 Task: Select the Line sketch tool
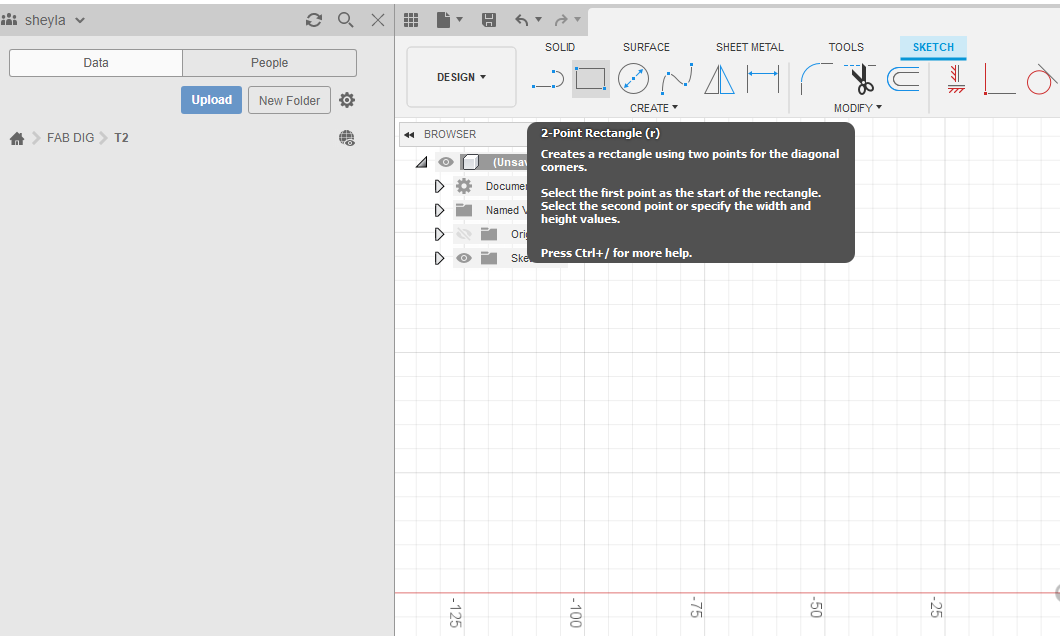coord(548,79)
